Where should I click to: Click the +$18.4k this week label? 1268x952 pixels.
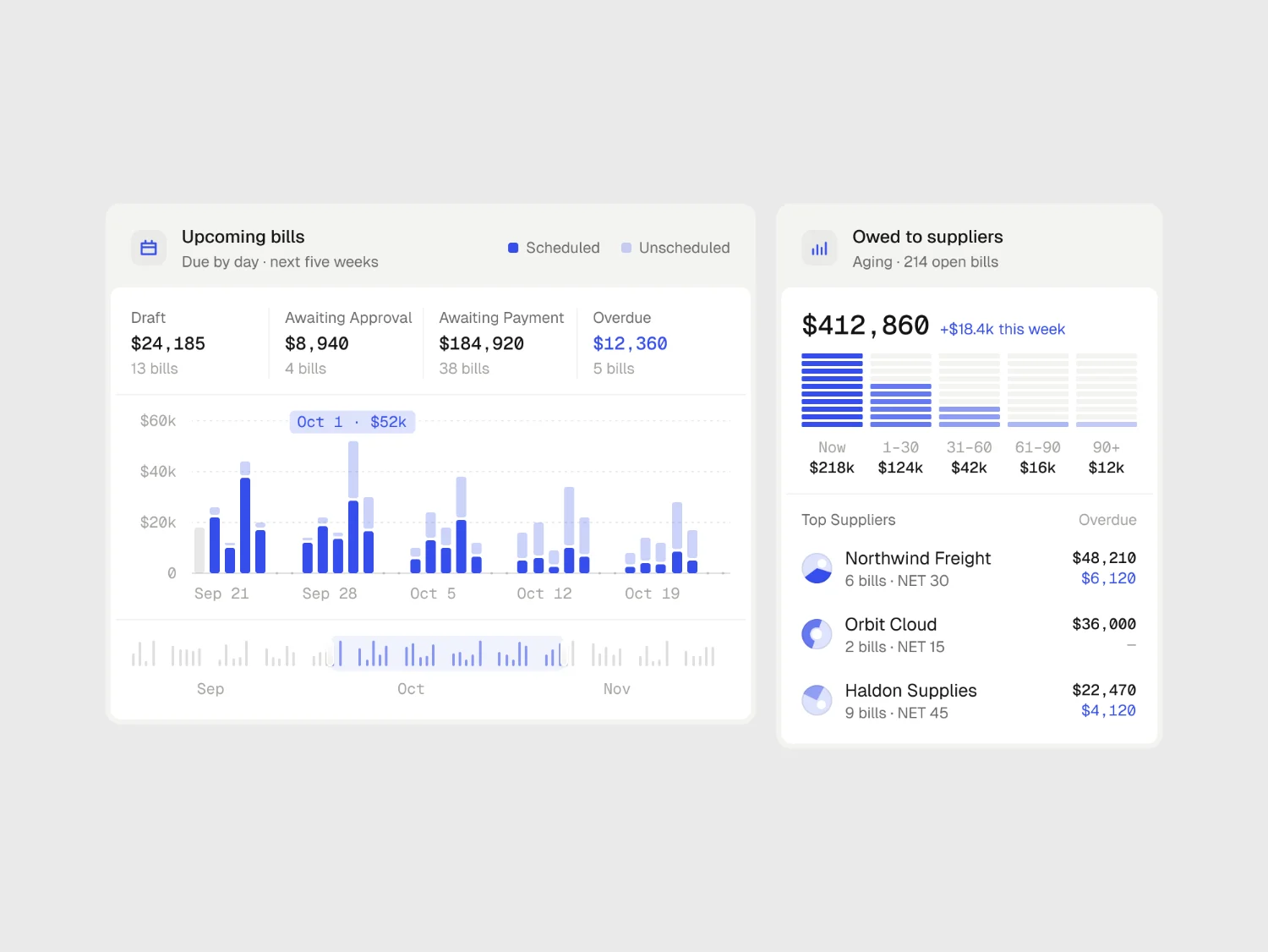[x=1003, y=329]
